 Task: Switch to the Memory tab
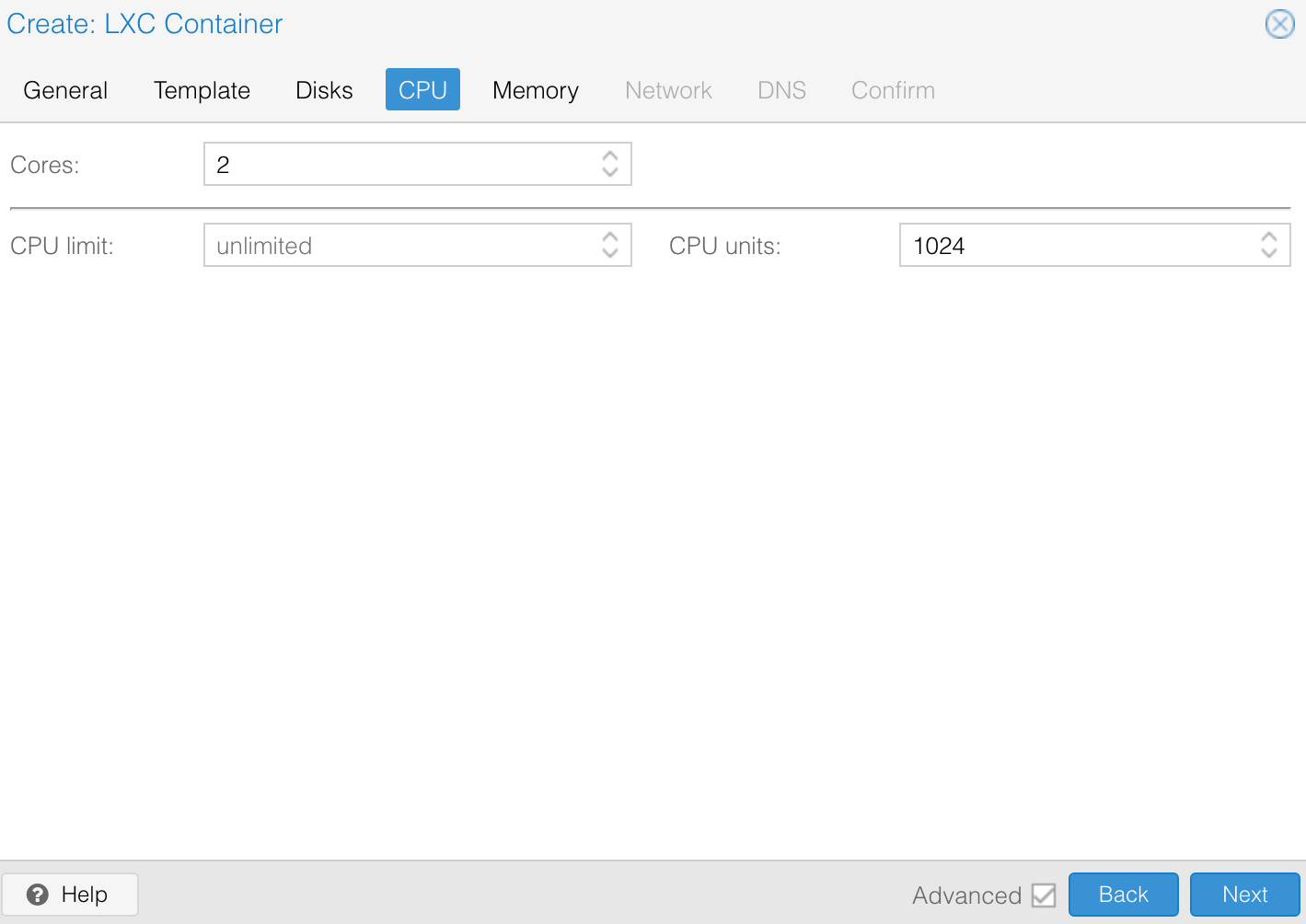click(535, 89)
